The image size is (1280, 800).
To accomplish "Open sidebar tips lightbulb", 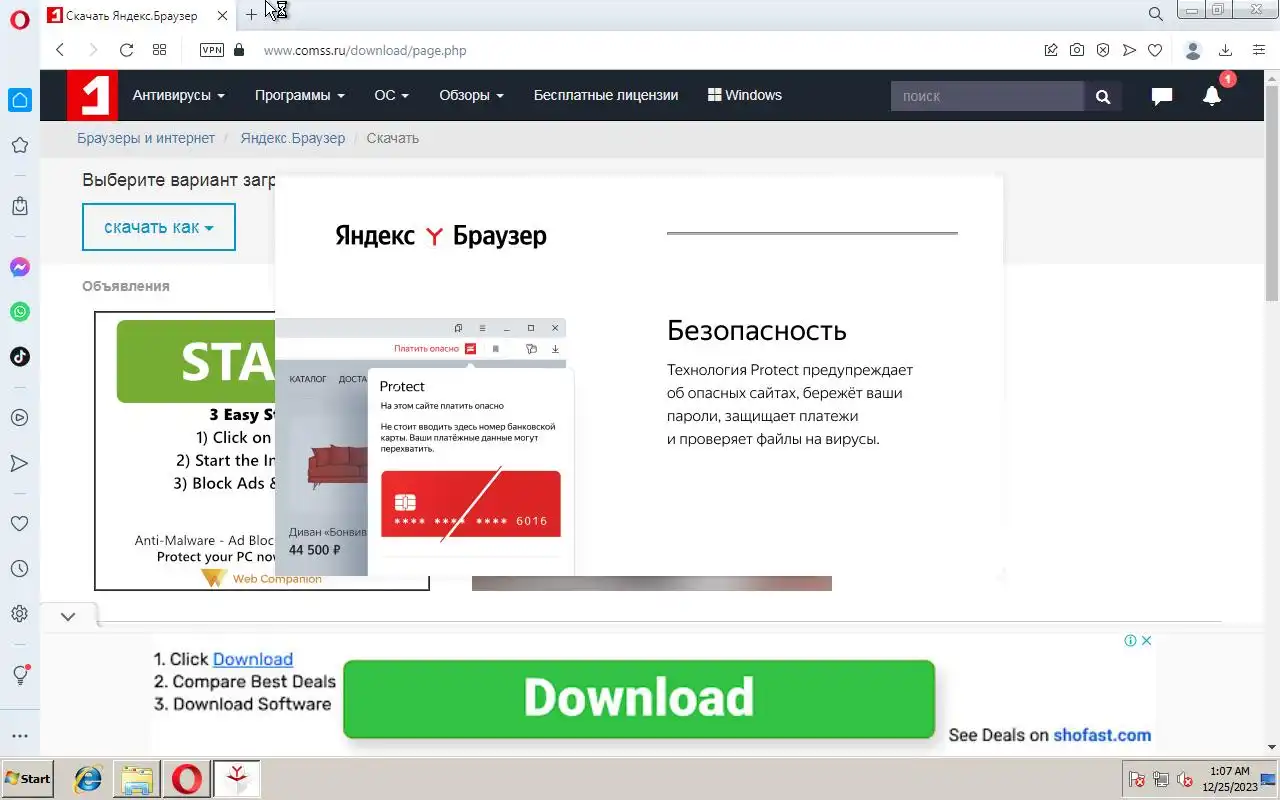I will click(x=20, y=675).
